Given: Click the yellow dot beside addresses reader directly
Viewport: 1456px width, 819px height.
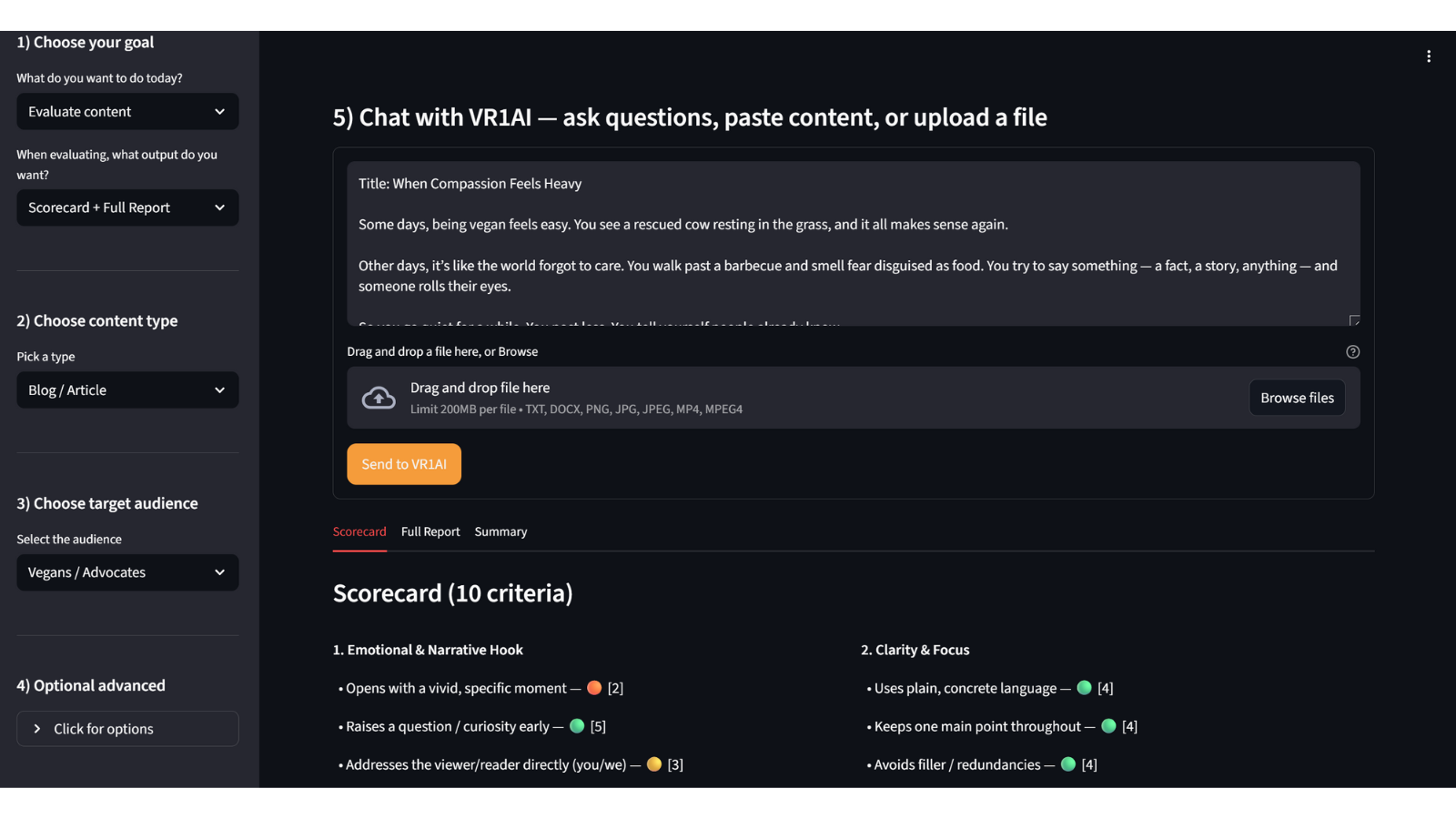Looking at the screenshot, I should (x=654, y=764).
